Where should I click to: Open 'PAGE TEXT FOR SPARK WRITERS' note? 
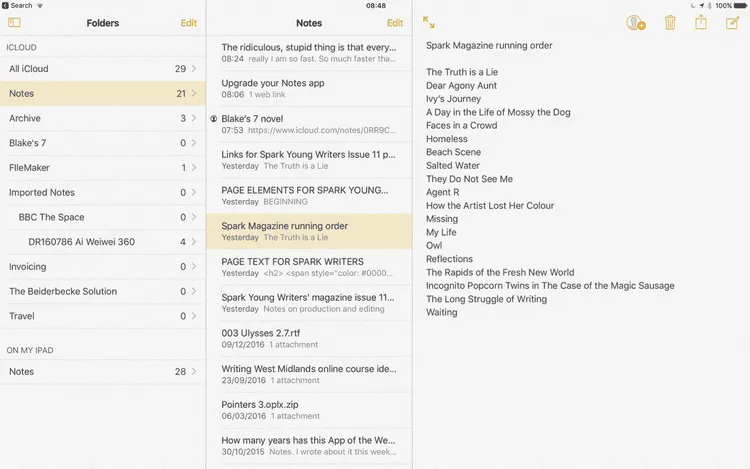pyautogui.click(x=309, y=267)
